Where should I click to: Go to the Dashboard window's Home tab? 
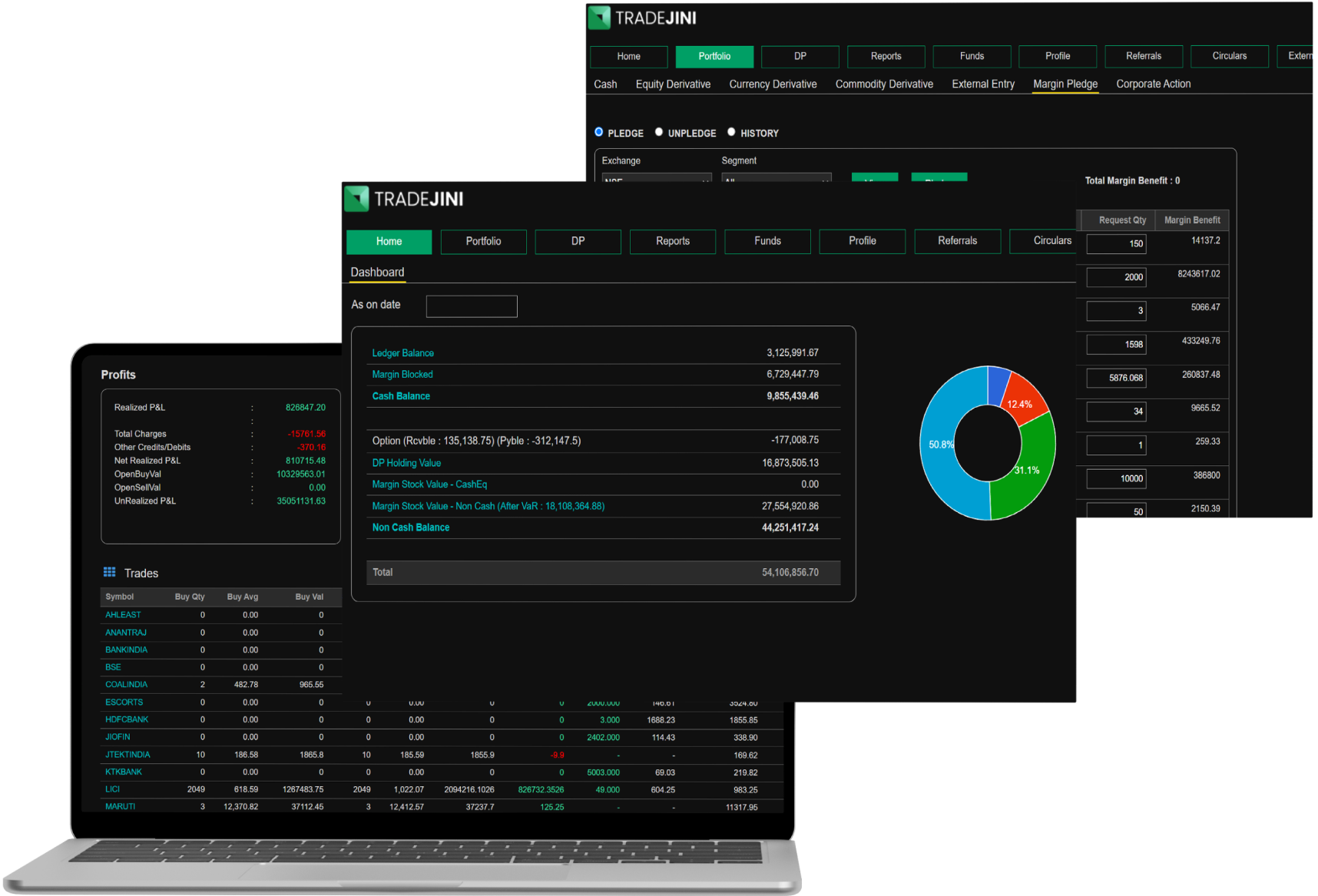click(389, 241)
